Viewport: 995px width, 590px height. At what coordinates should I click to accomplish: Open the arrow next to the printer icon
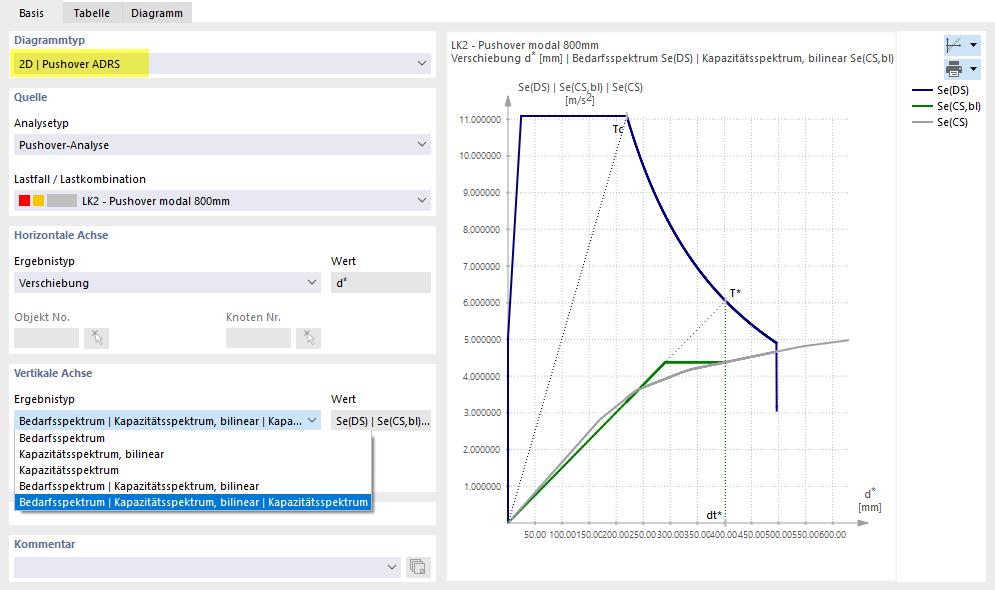(x=974, y=69)
